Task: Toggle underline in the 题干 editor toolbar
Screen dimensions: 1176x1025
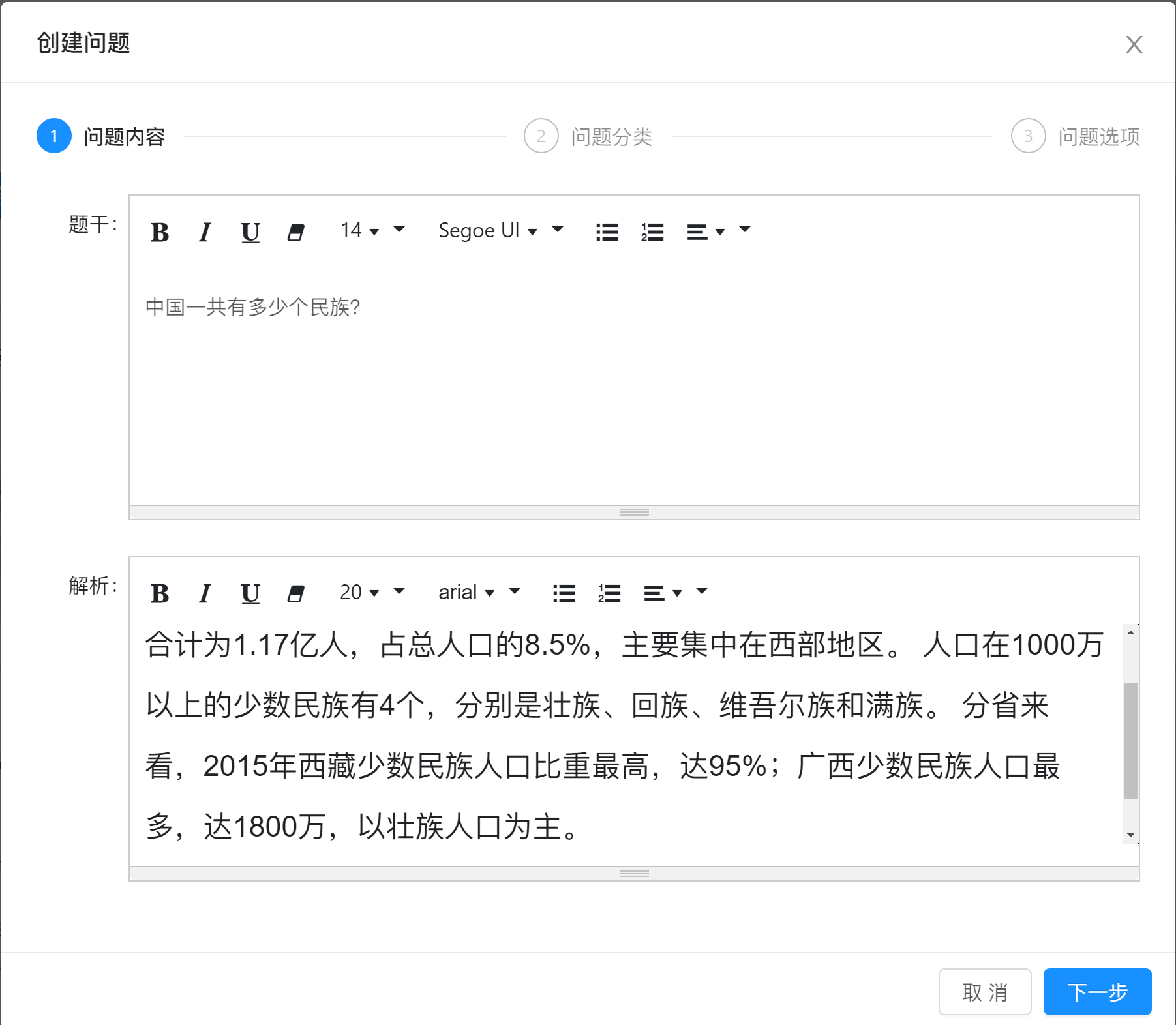Action: 250,232
